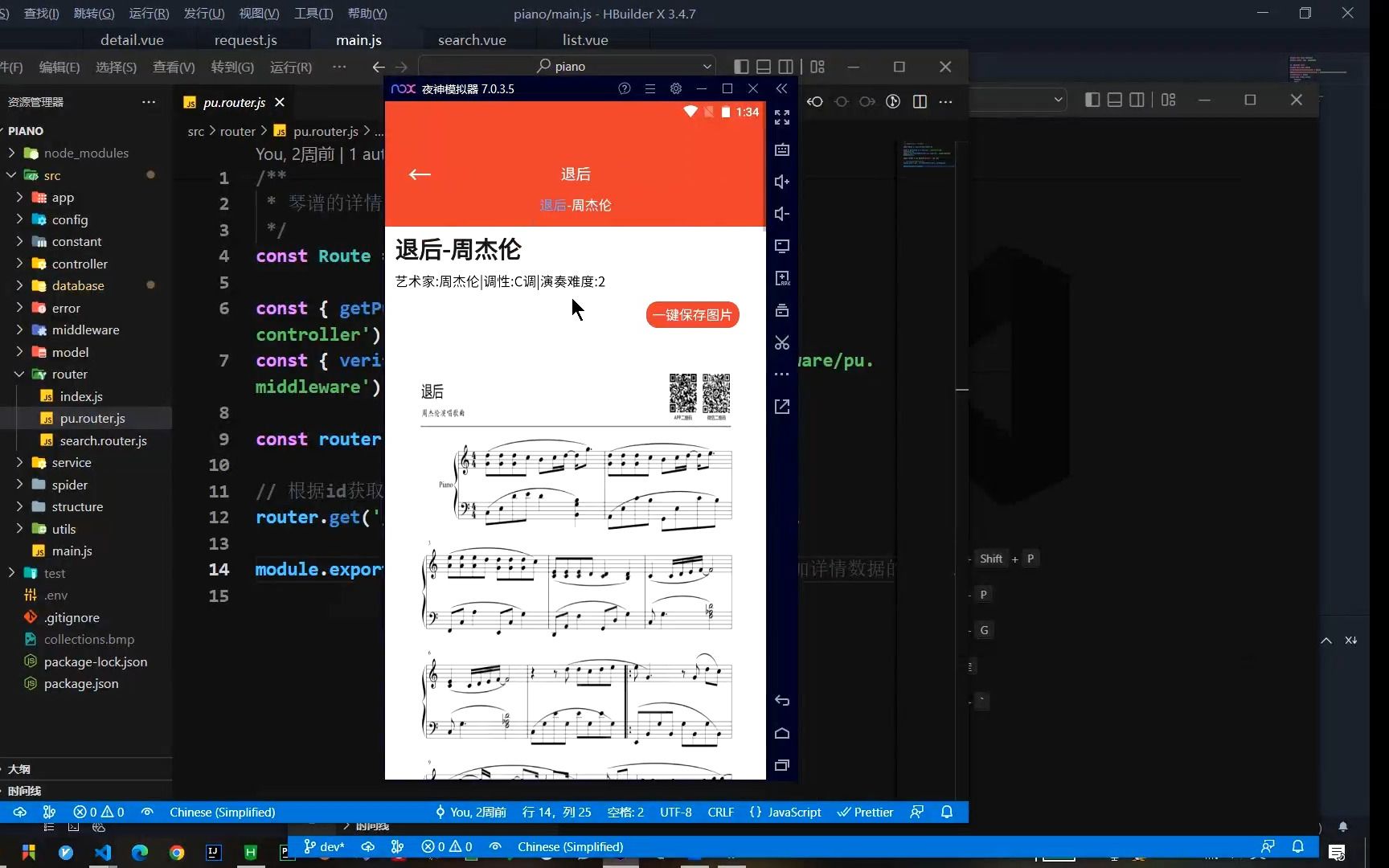Show problems count in status bar
Viewport: 1389px width, 868px height.
(x=99, y=812)
